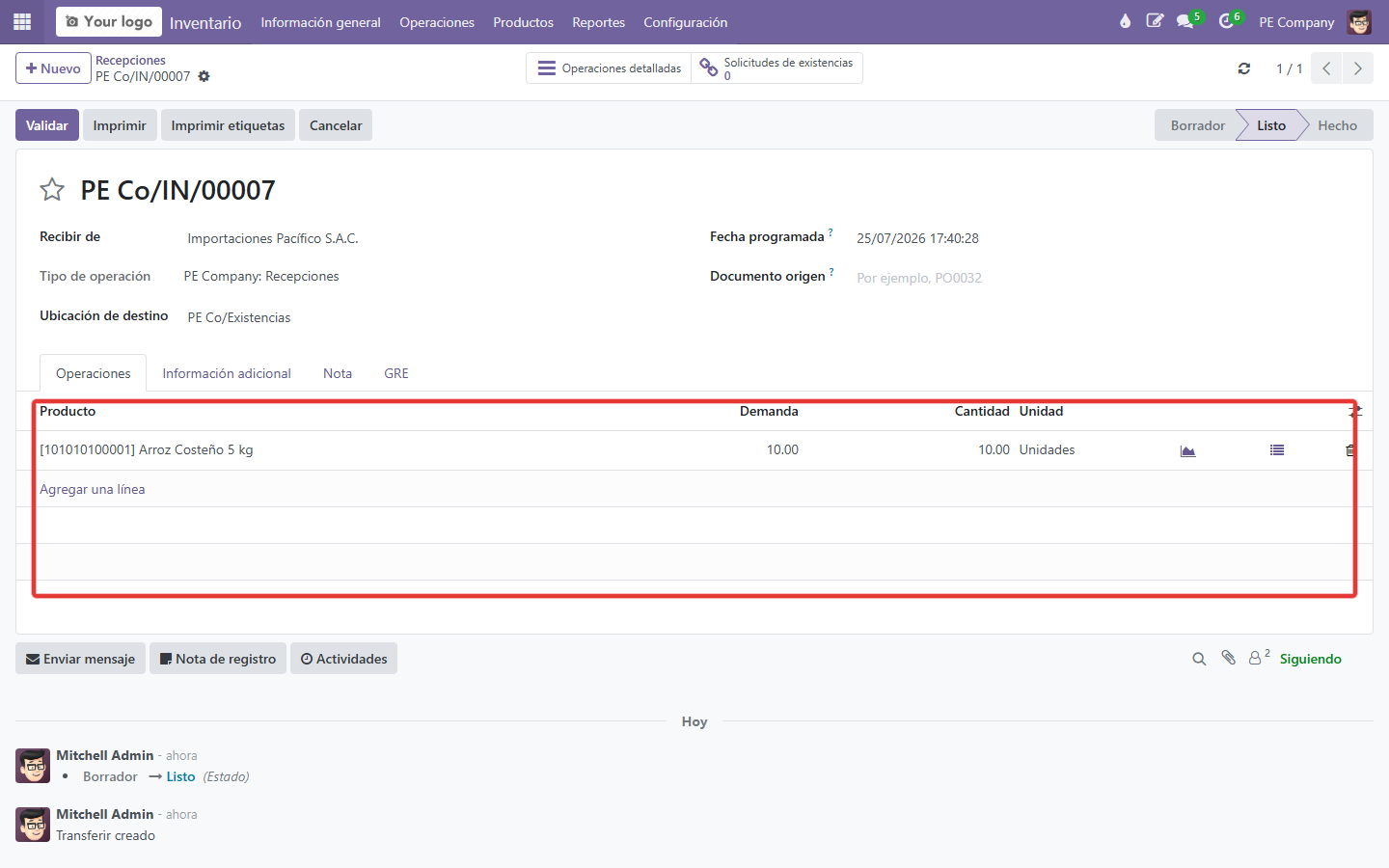Click the conversations chat icon with badge 5
1389x868 pixels.
click(x=1185, y=21)
